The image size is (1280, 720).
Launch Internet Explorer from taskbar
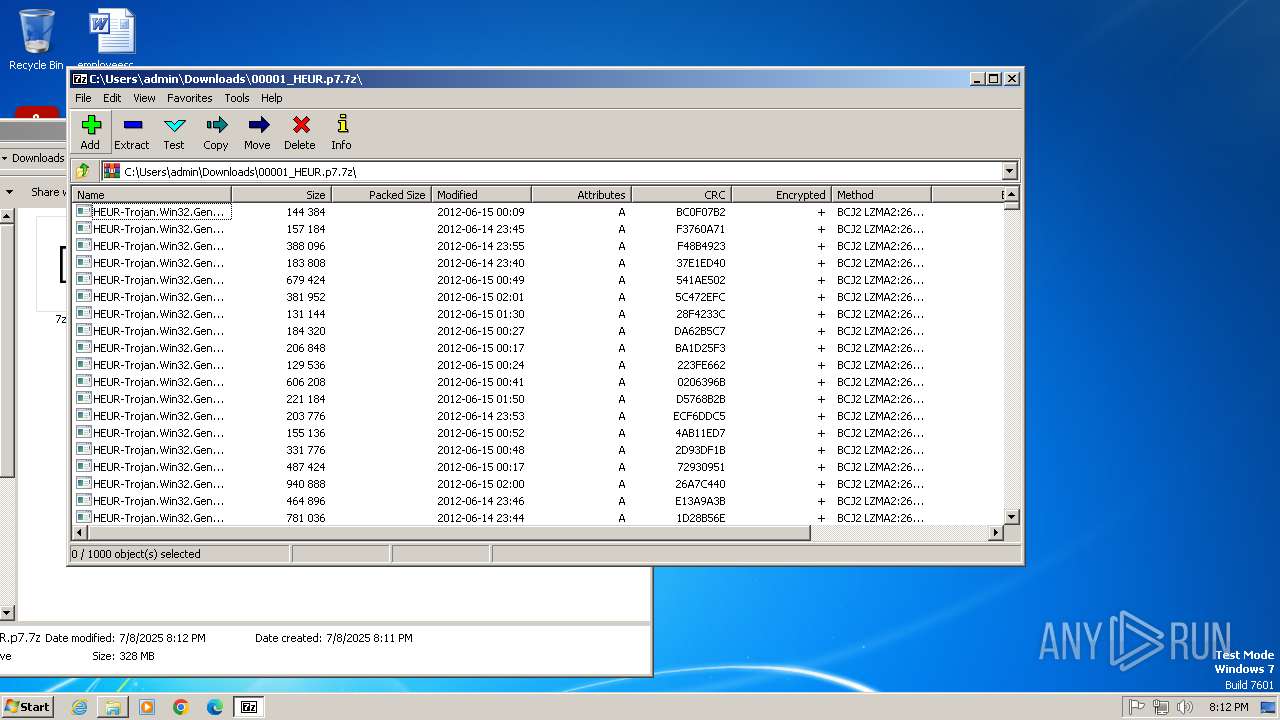(x=79, y=707)
